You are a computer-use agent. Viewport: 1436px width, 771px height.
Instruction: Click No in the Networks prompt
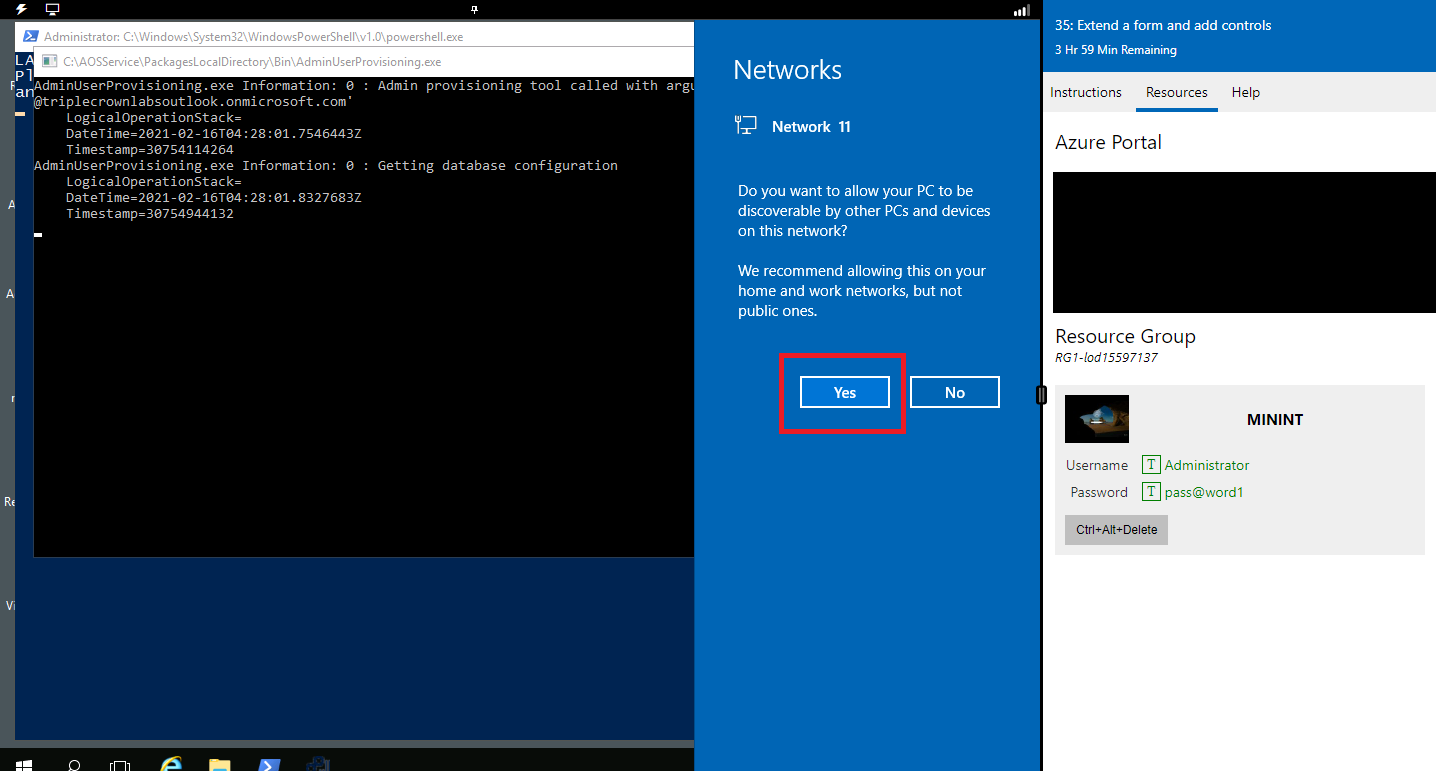coord(955,392)
